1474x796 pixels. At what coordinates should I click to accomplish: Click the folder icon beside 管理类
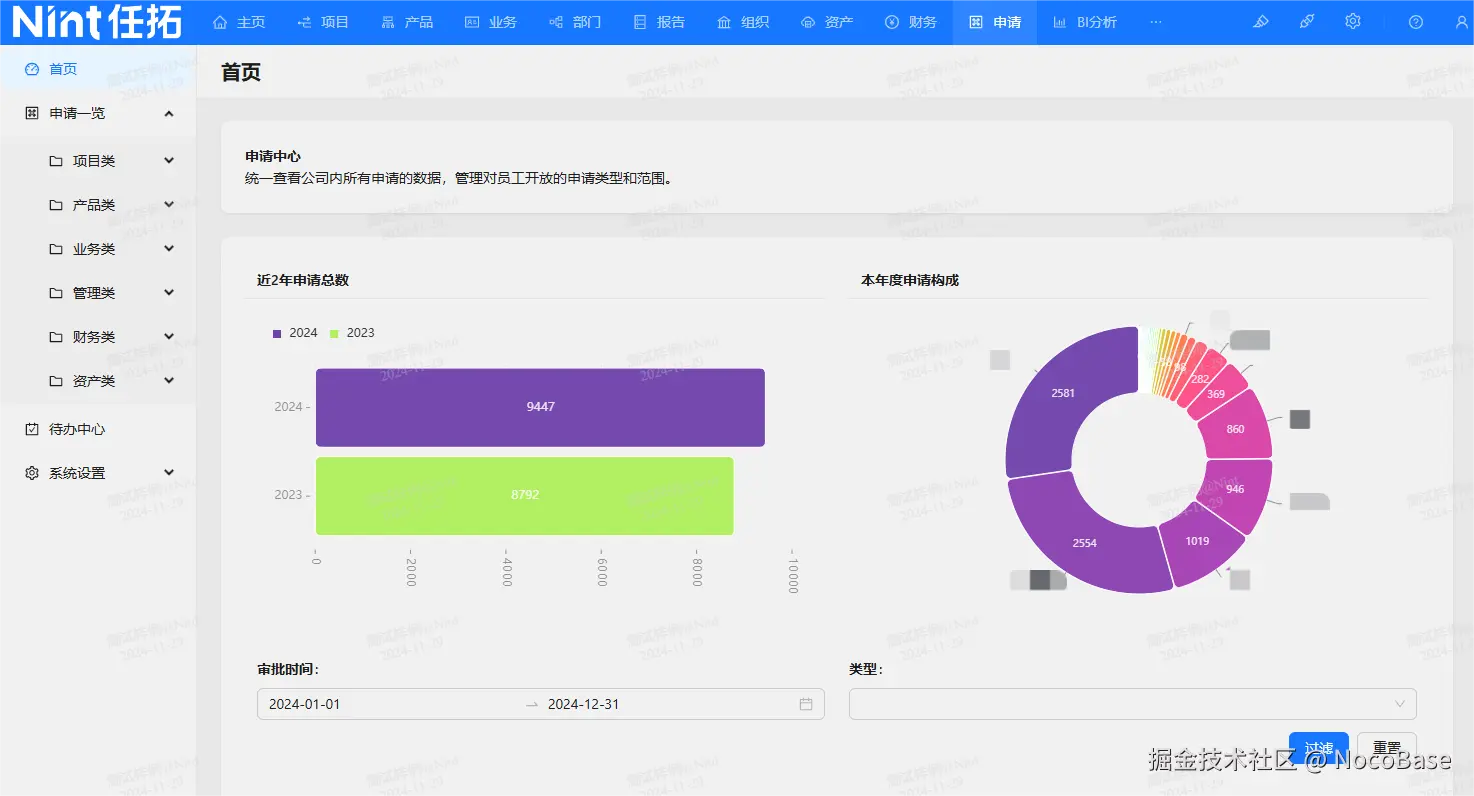[57, 292]
